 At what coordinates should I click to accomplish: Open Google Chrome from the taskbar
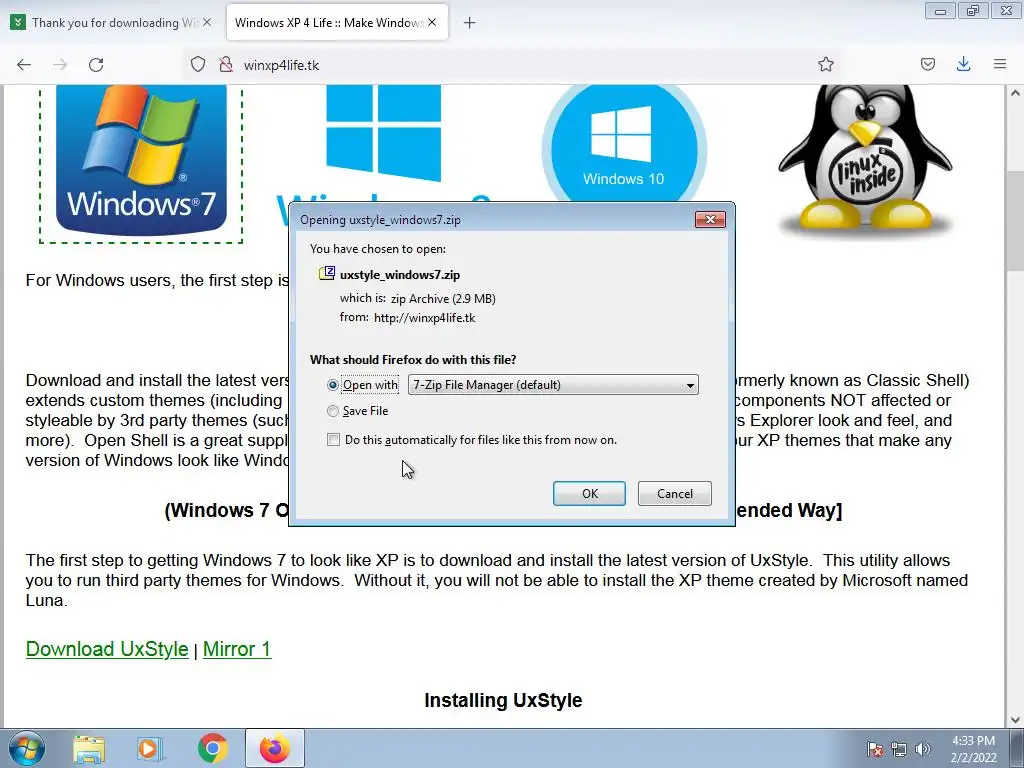coord(212,749)
